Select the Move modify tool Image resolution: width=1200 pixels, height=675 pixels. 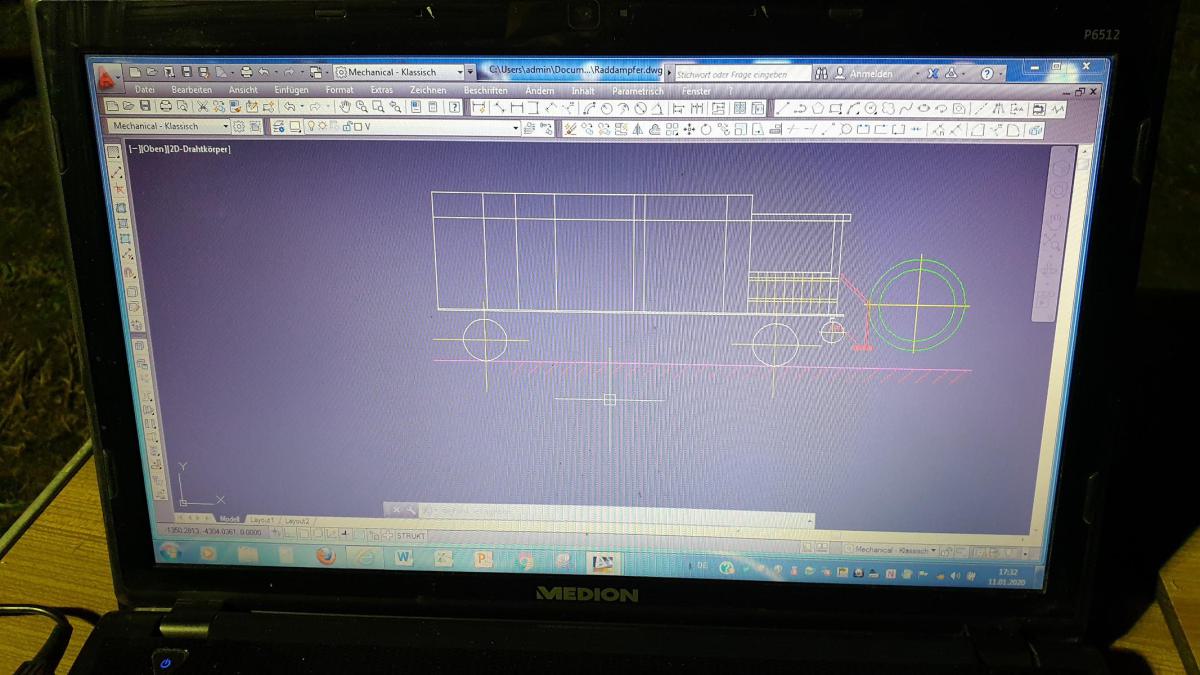pyautogui.click(x=689, y=128)
